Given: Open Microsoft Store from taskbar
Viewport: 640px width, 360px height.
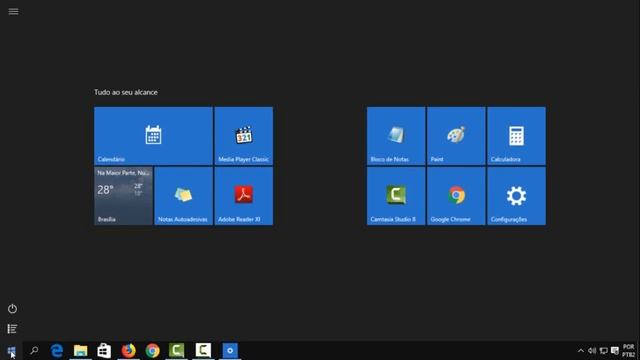Looking at the screenshot, I should tap(104, 351).
